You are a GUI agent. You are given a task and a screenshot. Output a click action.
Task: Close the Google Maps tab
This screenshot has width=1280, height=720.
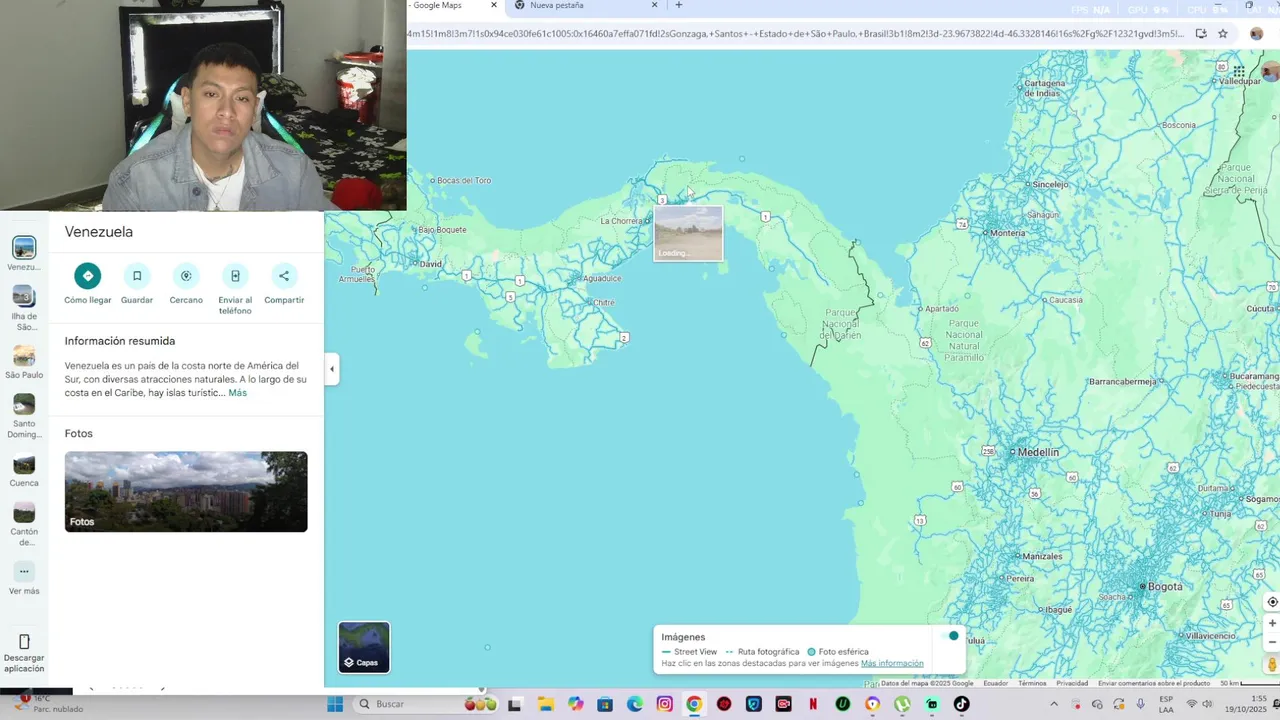pos(494,5)
